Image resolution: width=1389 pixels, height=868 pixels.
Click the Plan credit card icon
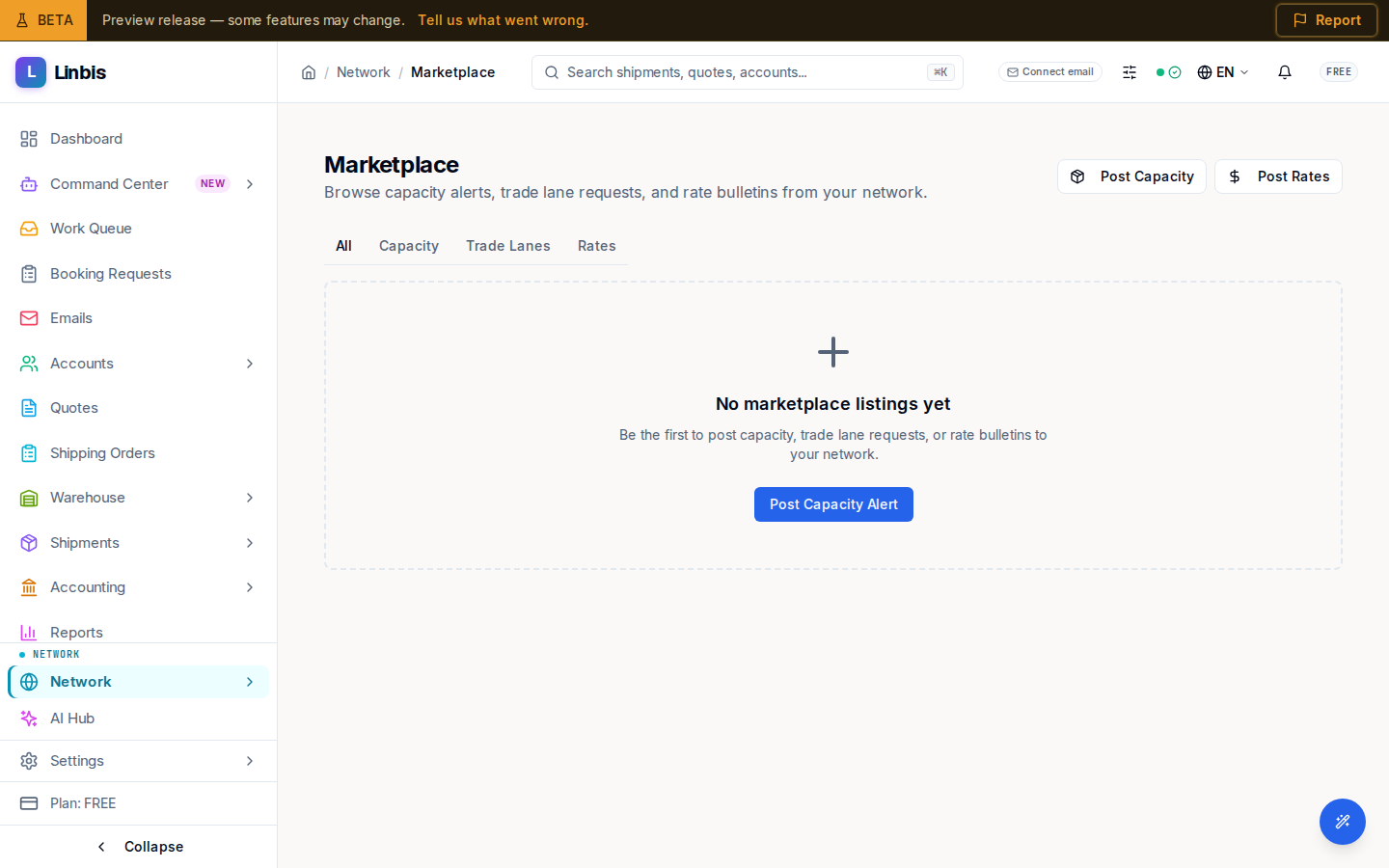click(29, 803)
